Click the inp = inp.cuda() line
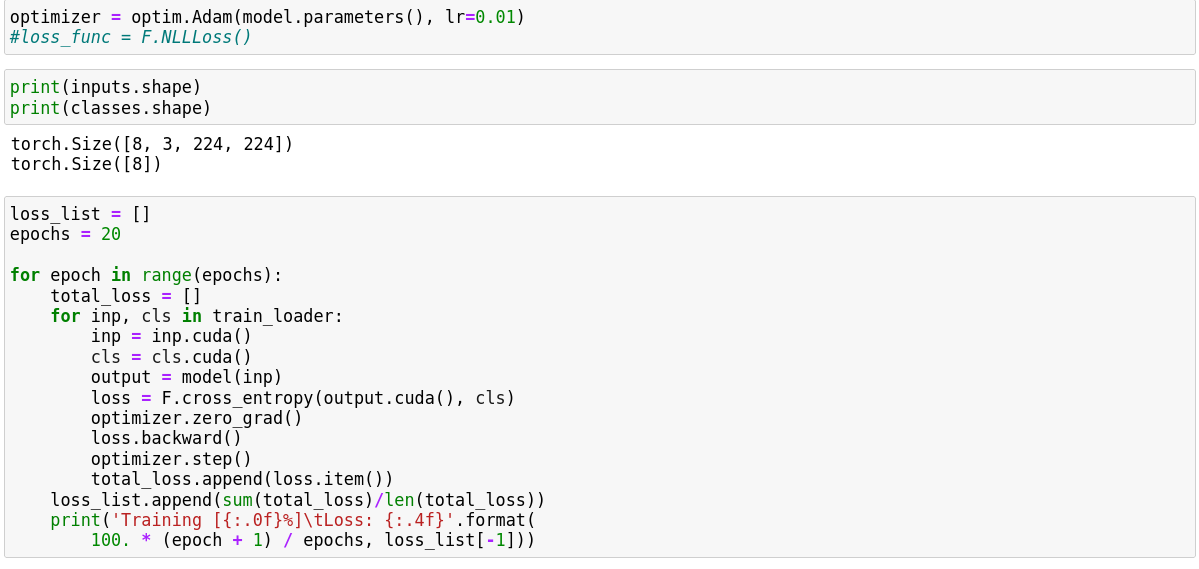Screen dimensions: 1199x569 coord(171,336)
